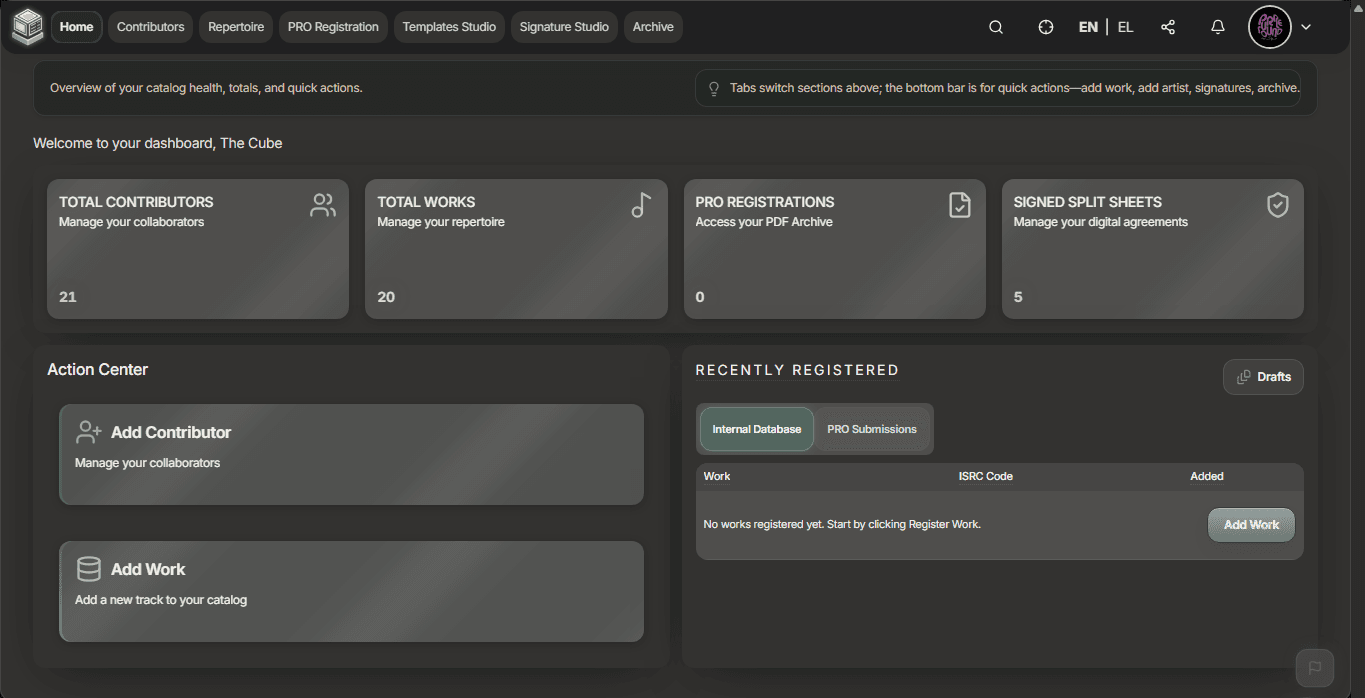Click Add Work button in the table

[1251, 525]
